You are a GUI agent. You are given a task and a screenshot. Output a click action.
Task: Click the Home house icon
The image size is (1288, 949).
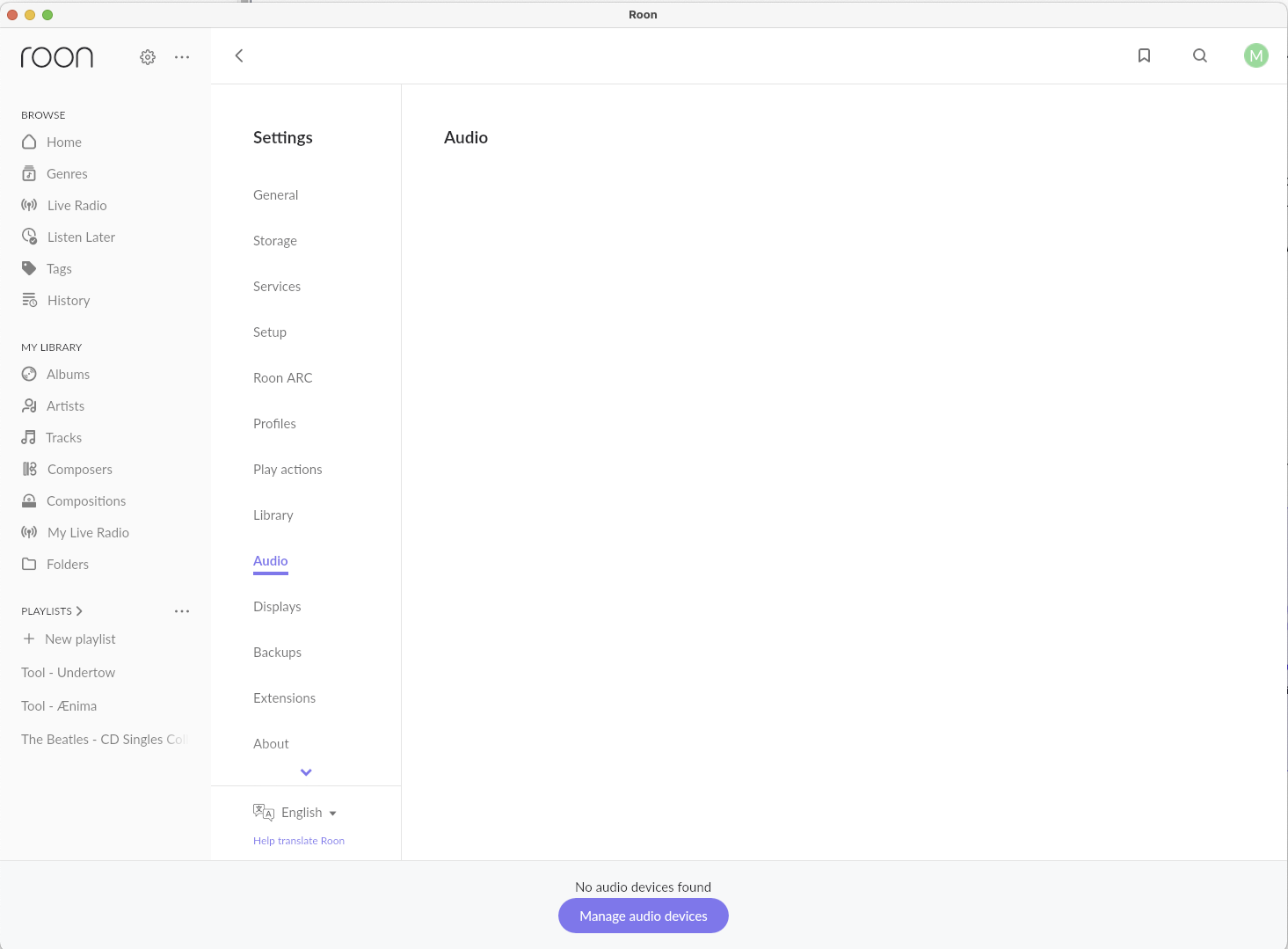pyautogui.click(x=29, y=142)
